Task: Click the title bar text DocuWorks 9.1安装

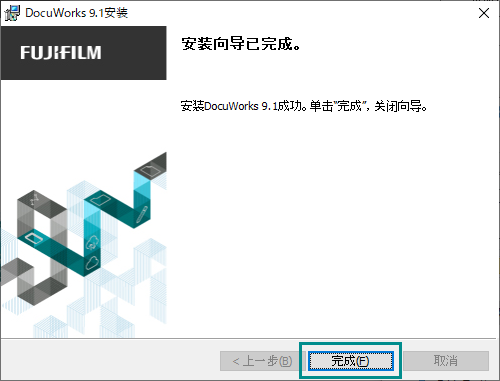Action: coord(76,13)
